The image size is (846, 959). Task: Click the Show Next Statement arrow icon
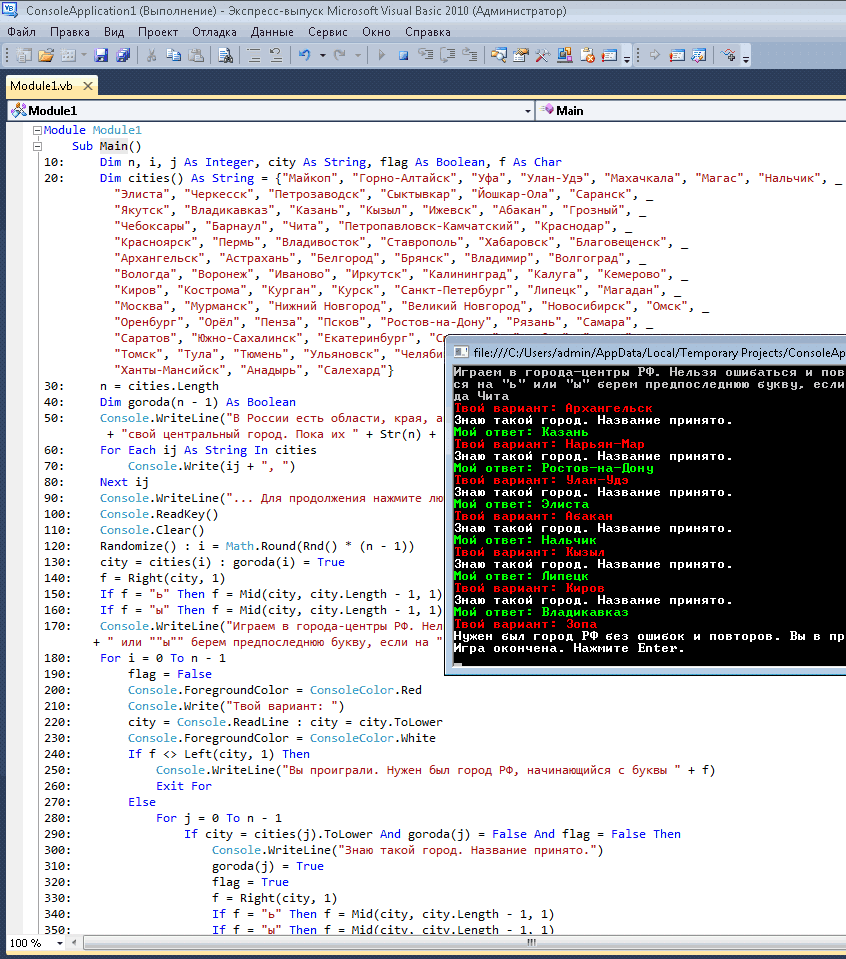pyautogui.click(x=655, y=56)
